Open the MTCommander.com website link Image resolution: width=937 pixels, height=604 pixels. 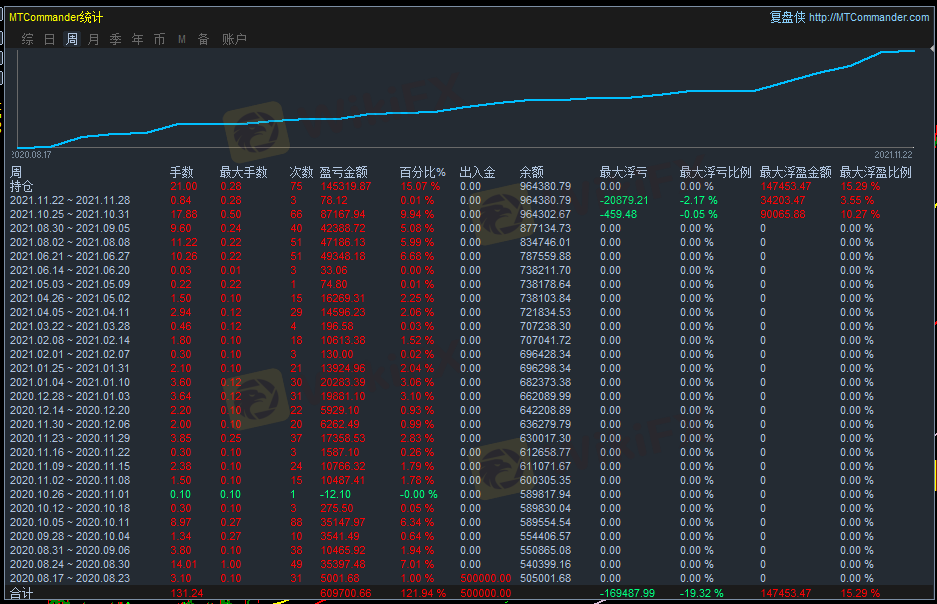(868, 17)
